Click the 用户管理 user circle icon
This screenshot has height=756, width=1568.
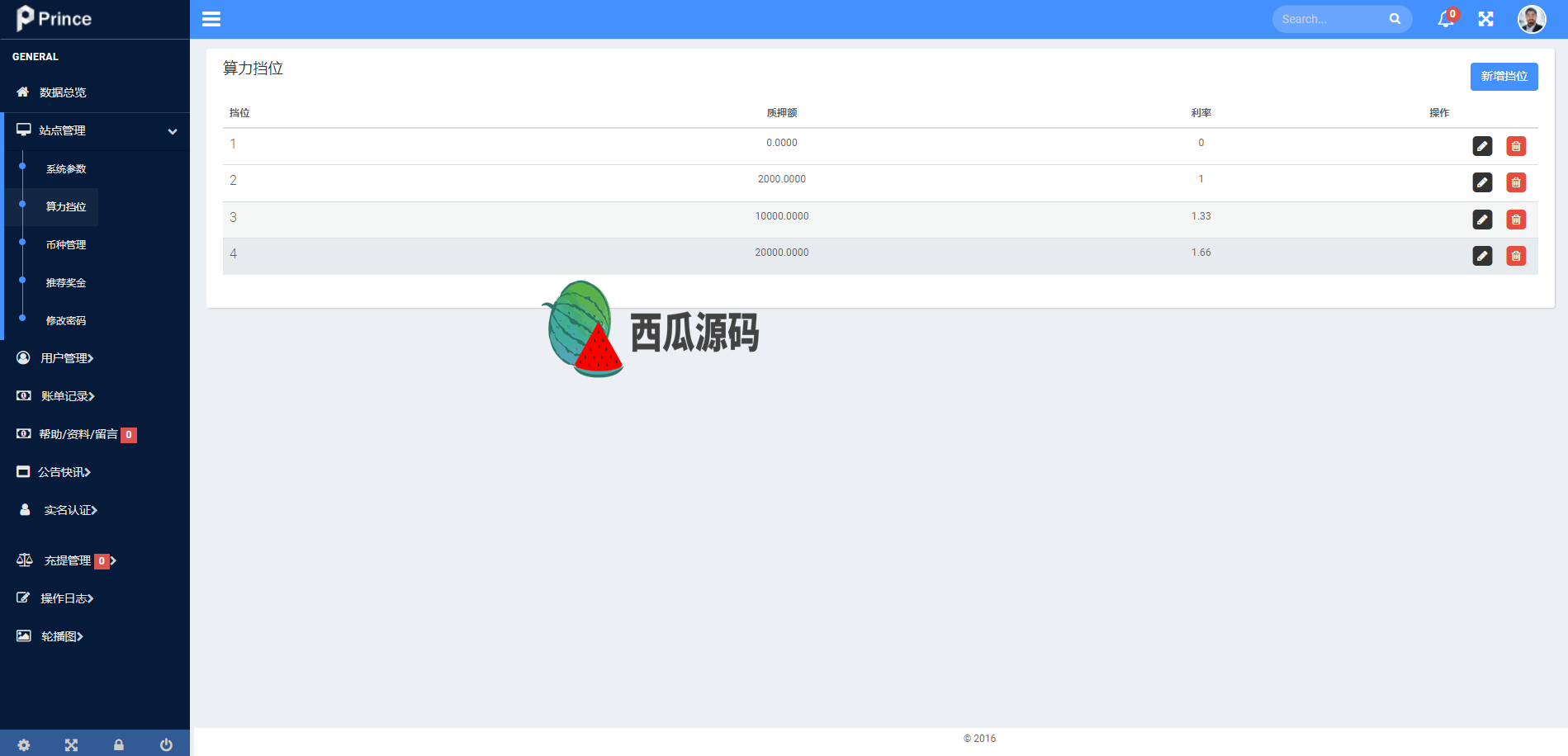coord(23,357)
